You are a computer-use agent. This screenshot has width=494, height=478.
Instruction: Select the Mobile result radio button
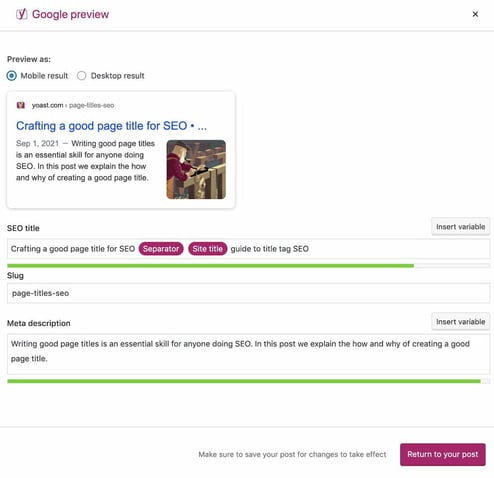click(x=12, y=76)
